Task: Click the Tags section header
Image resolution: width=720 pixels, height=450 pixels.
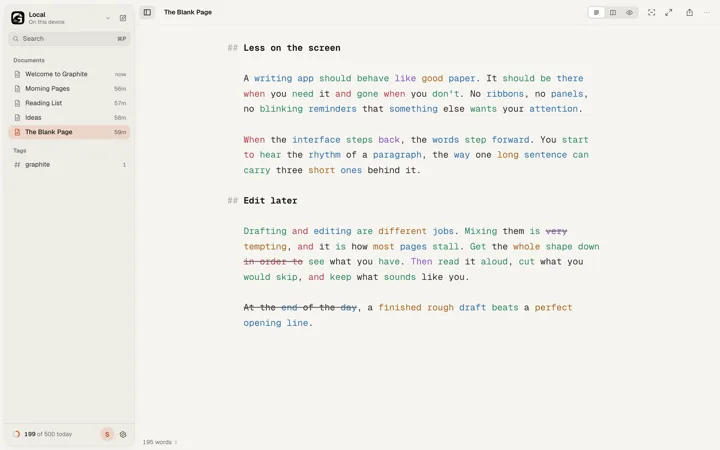Action: (20, 151)
